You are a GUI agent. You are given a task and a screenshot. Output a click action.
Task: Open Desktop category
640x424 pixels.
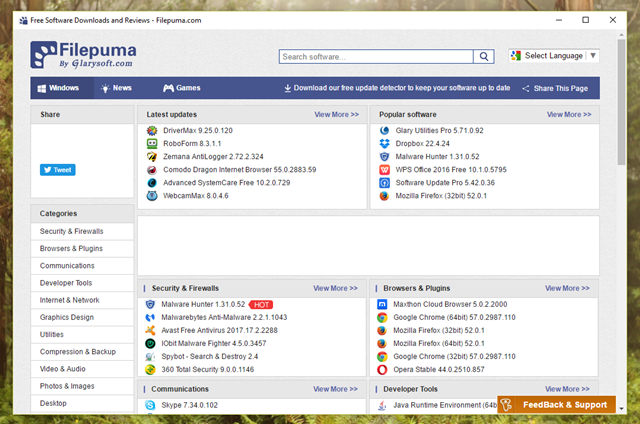point(82,403)
